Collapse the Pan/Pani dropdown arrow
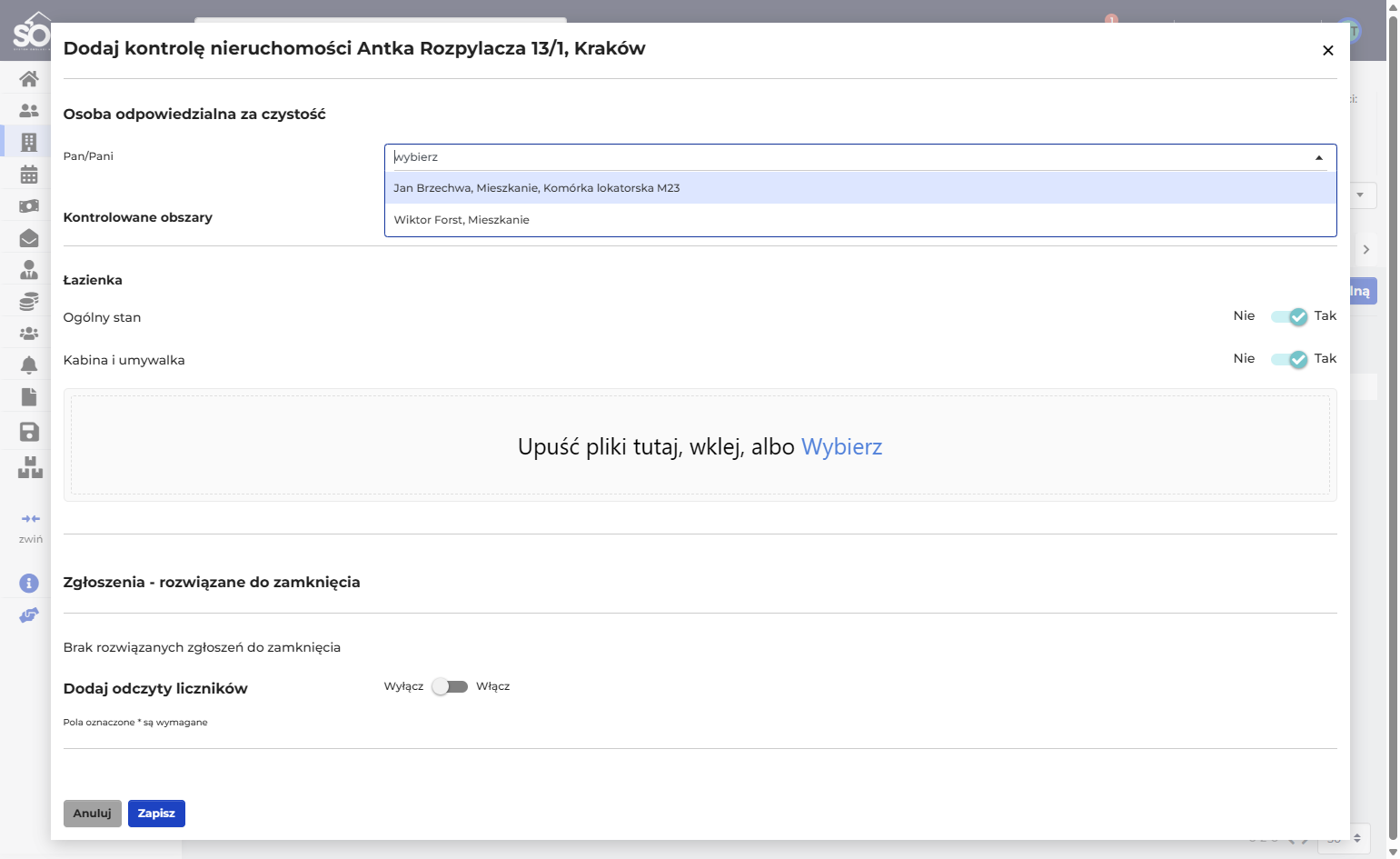 click(1319, 157)
